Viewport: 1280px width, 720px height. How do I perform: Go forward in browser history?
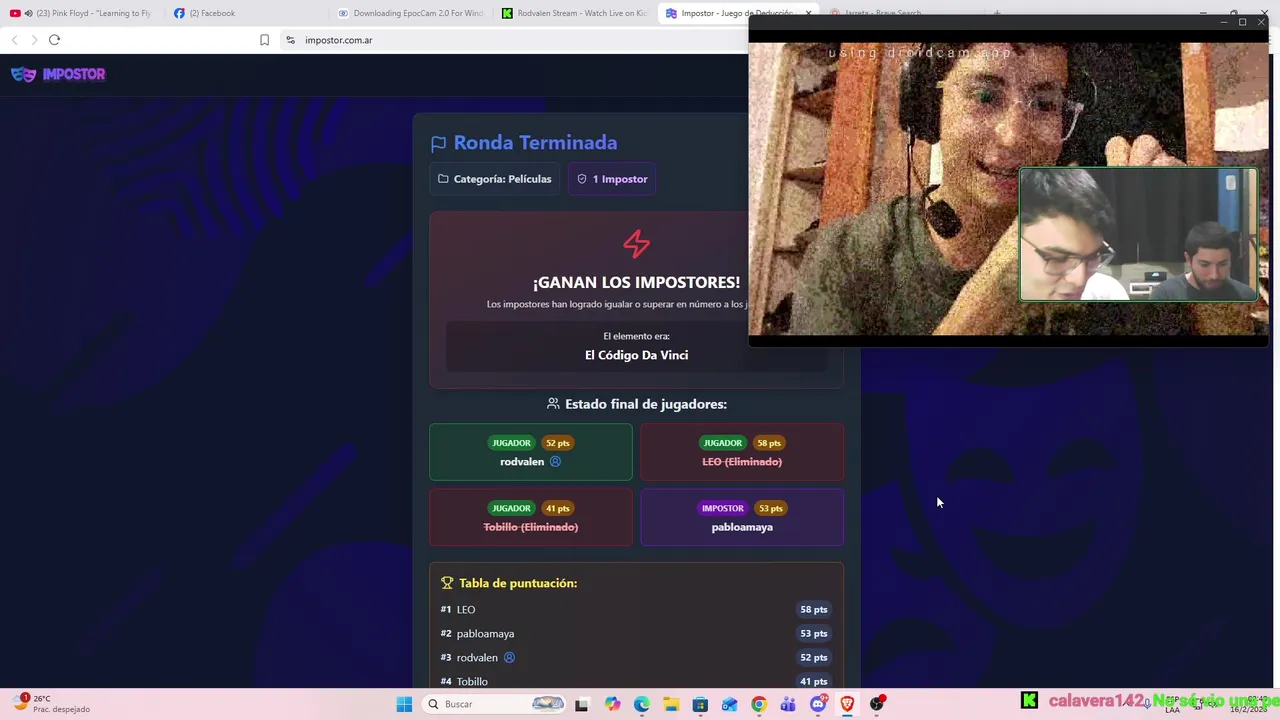34,40
